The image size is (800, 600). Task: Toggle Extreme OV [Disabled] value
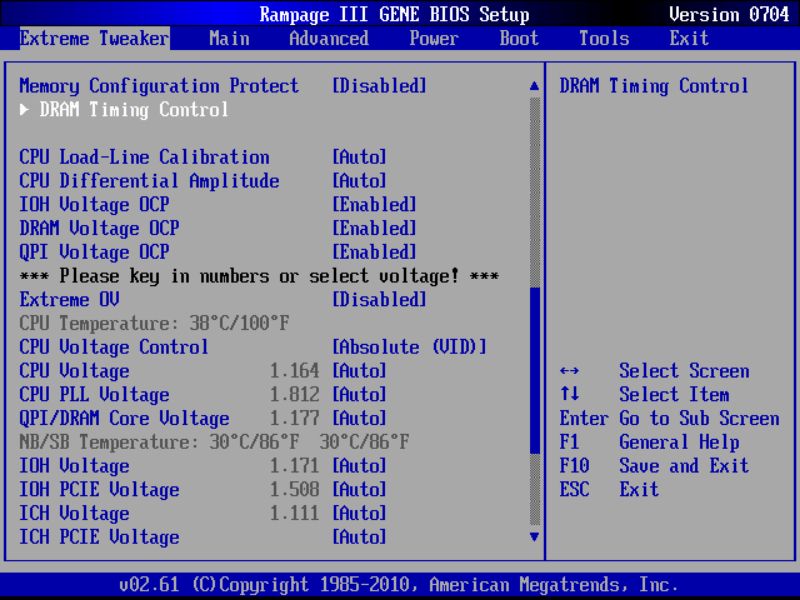pos(379,299)
